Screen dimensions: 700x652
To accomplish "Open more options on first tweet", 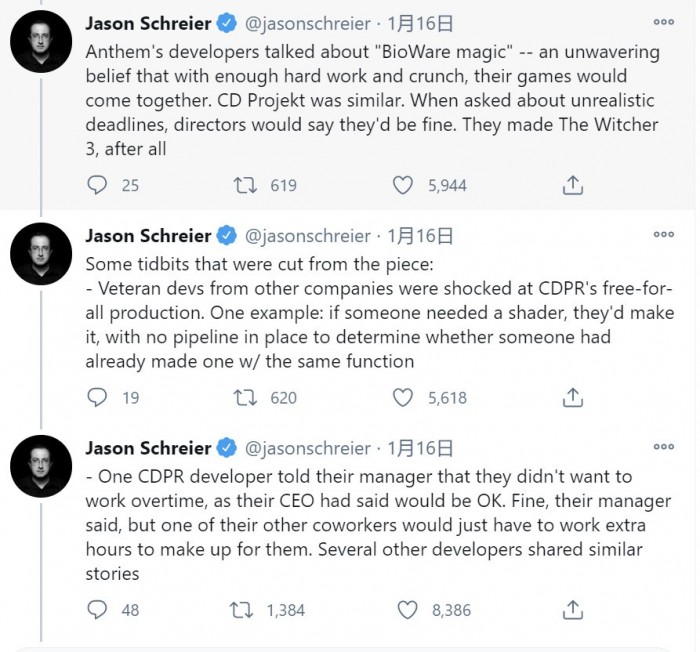I will click(x=663, y=22).
